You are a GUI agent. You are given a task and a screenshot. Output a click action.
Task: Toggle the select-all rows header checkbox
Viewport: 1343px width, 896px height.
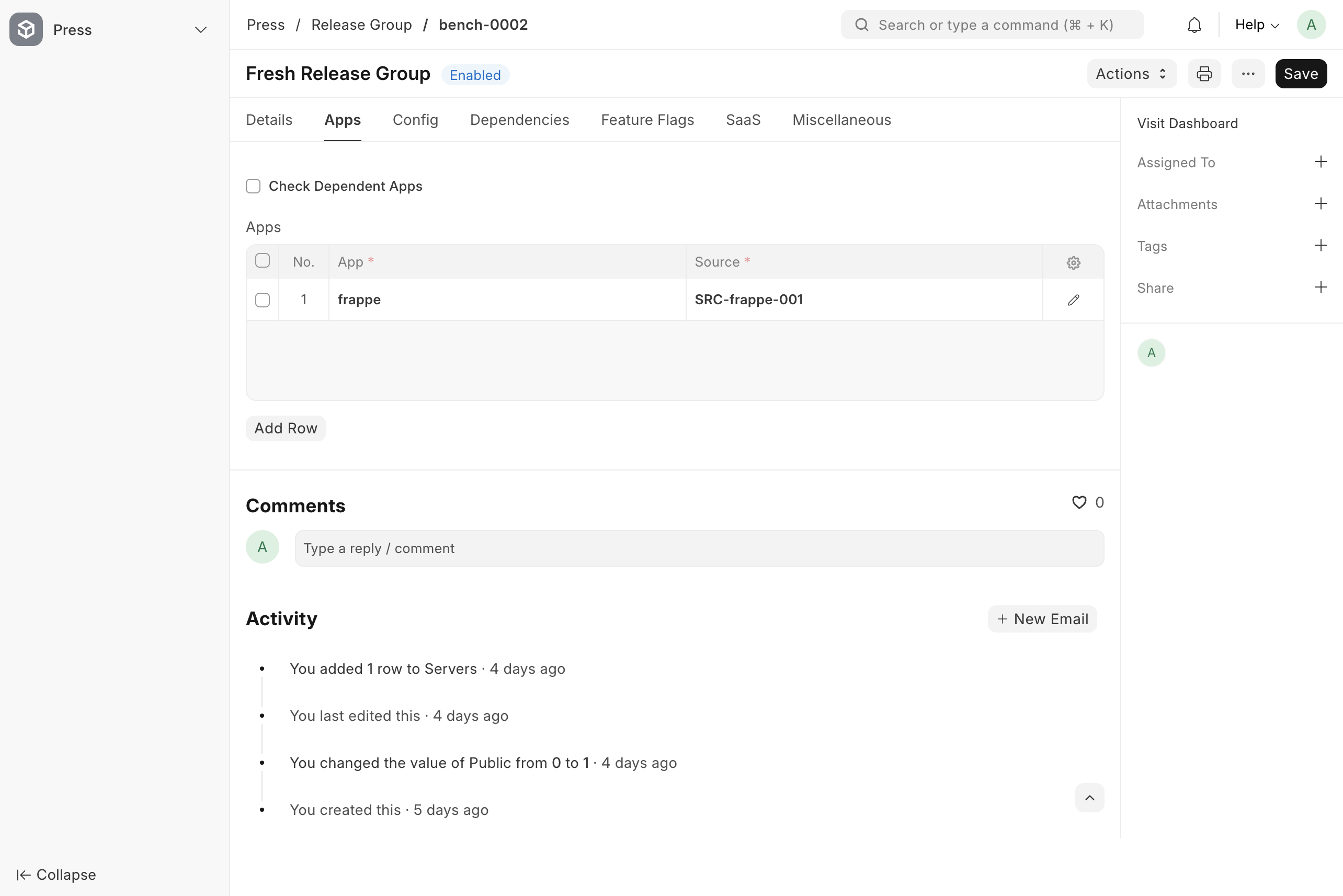(263, 261)
